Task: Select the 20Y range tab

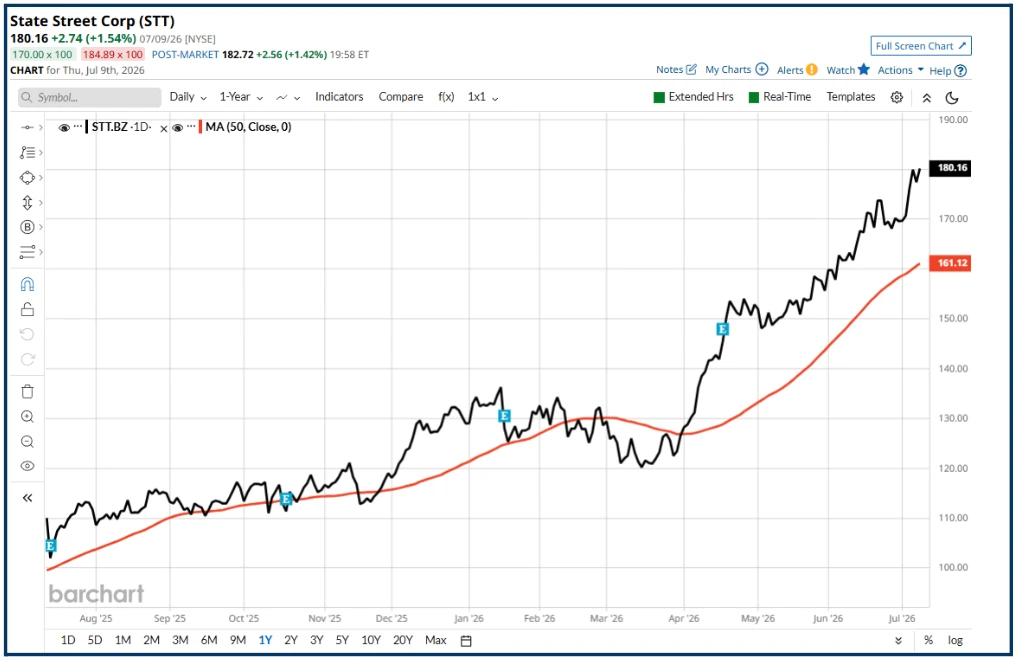Action: (x=402, y=640)
